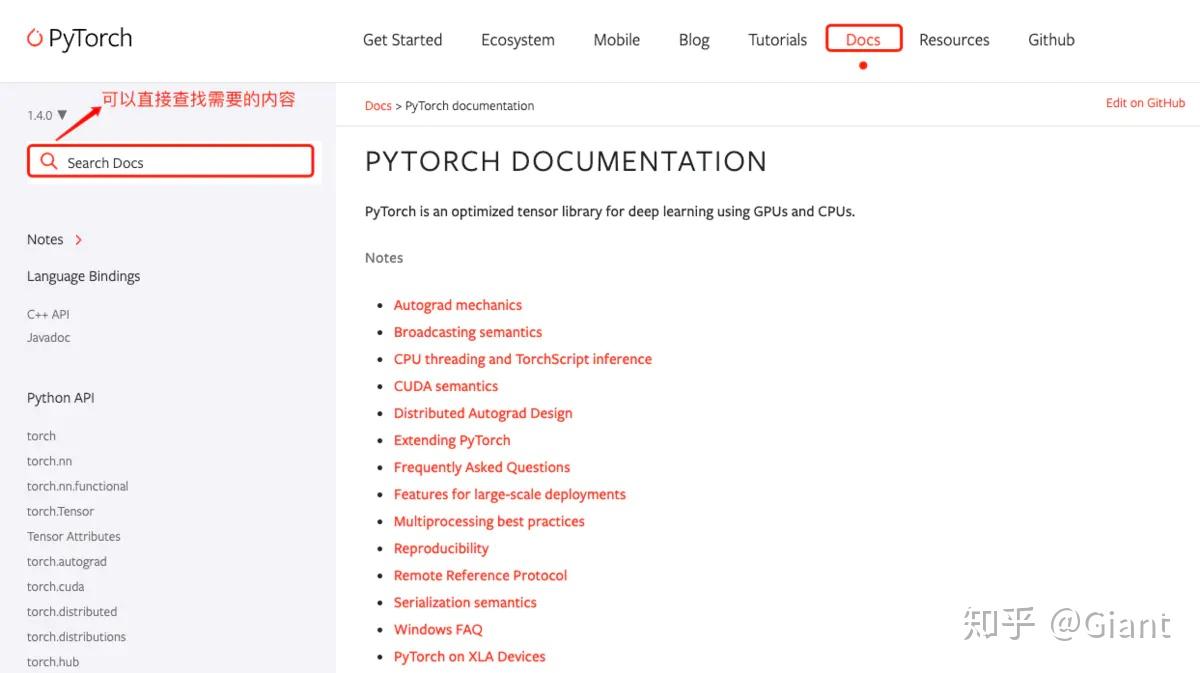Switch to the Tutorials section
Viewport: 1200px width, 673px height.
click(x=777, y=40)
